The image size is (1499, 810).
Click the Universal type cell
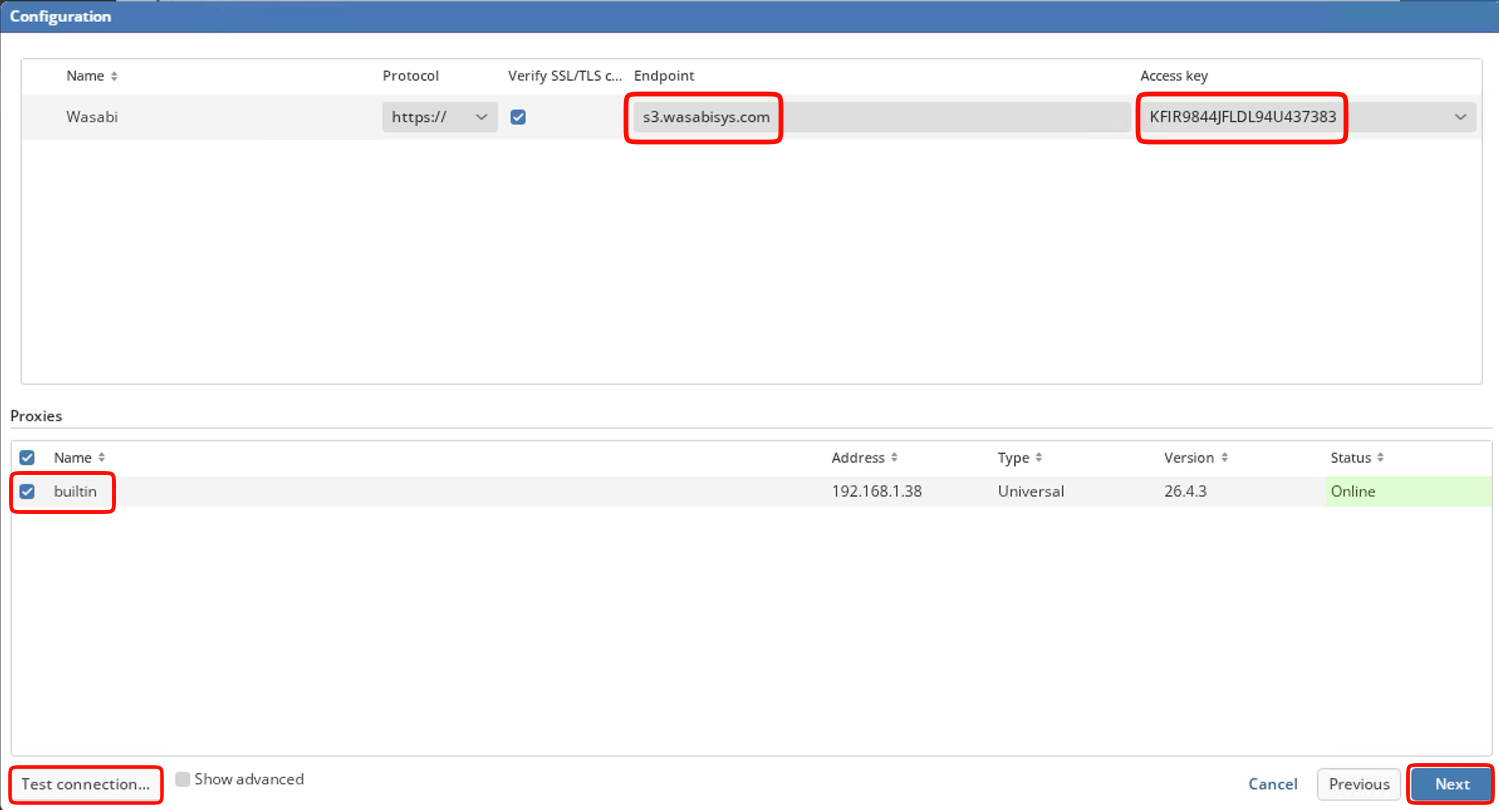click(1031, 492)
